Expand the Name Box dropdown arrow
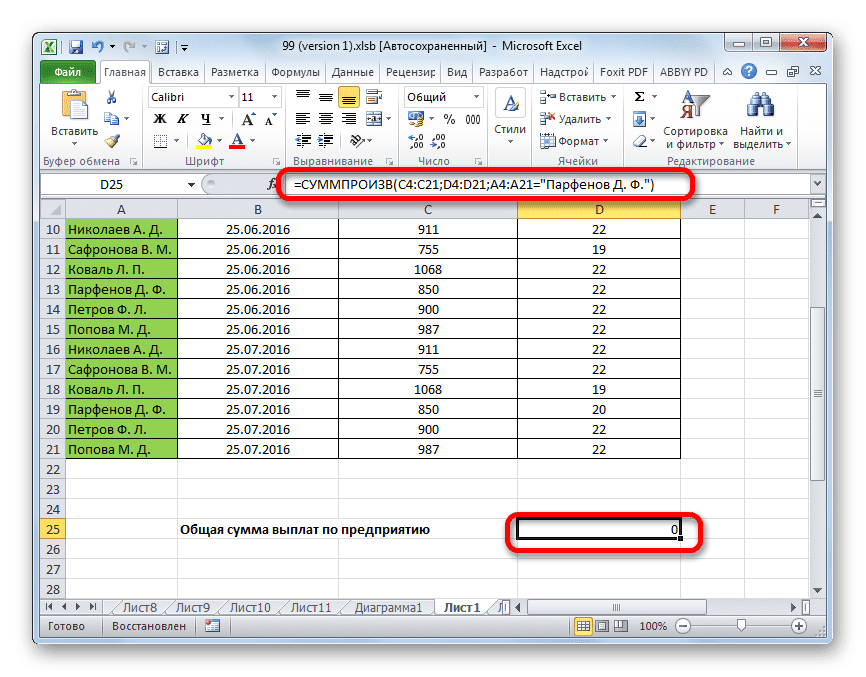This screenshot has width=866, height=677. coord(191,184)
